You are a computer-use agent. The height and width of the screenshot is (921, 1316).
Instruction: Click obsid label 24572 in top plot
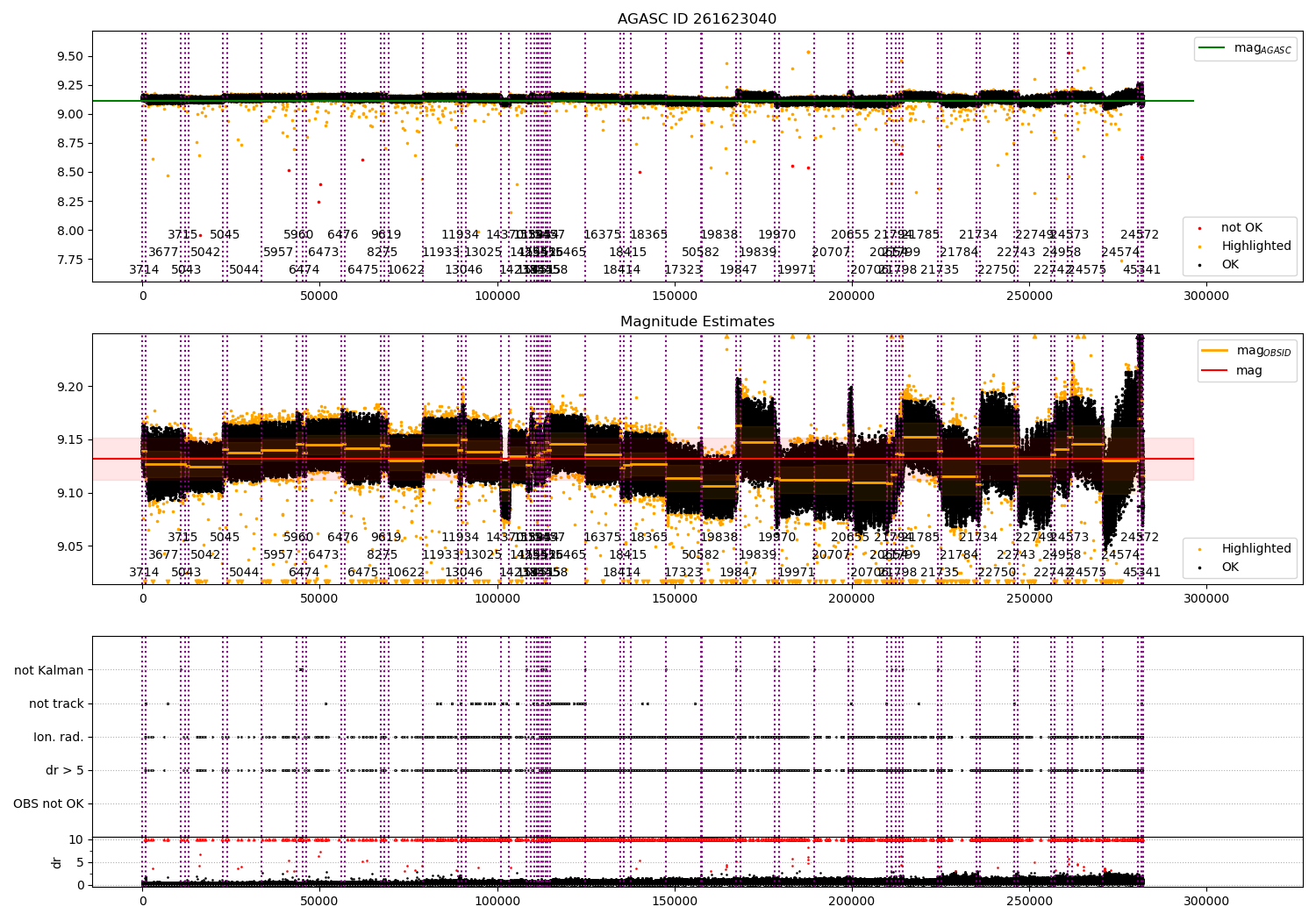(x=1140, y=234)
